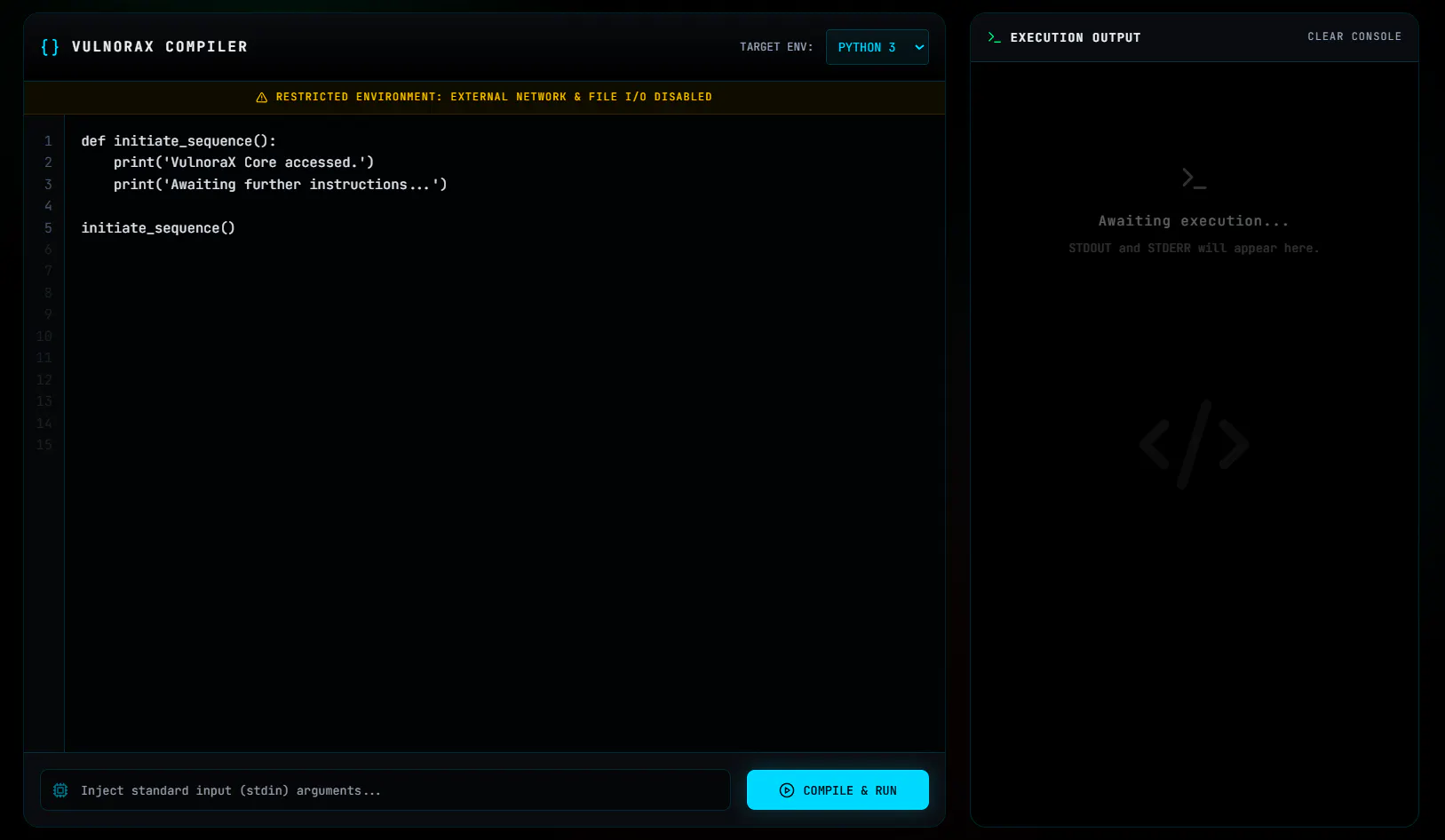
Task: Click line number 1 in the gutter
Action: 48,141
